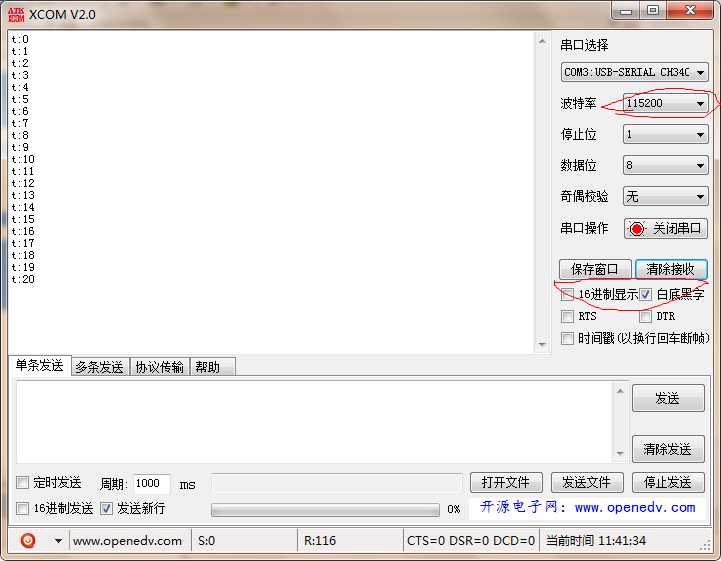This screenshot has width=721, height=561.
Task: Toggle the 白底黑字 checkbox
Action: (x=646, y=294)
